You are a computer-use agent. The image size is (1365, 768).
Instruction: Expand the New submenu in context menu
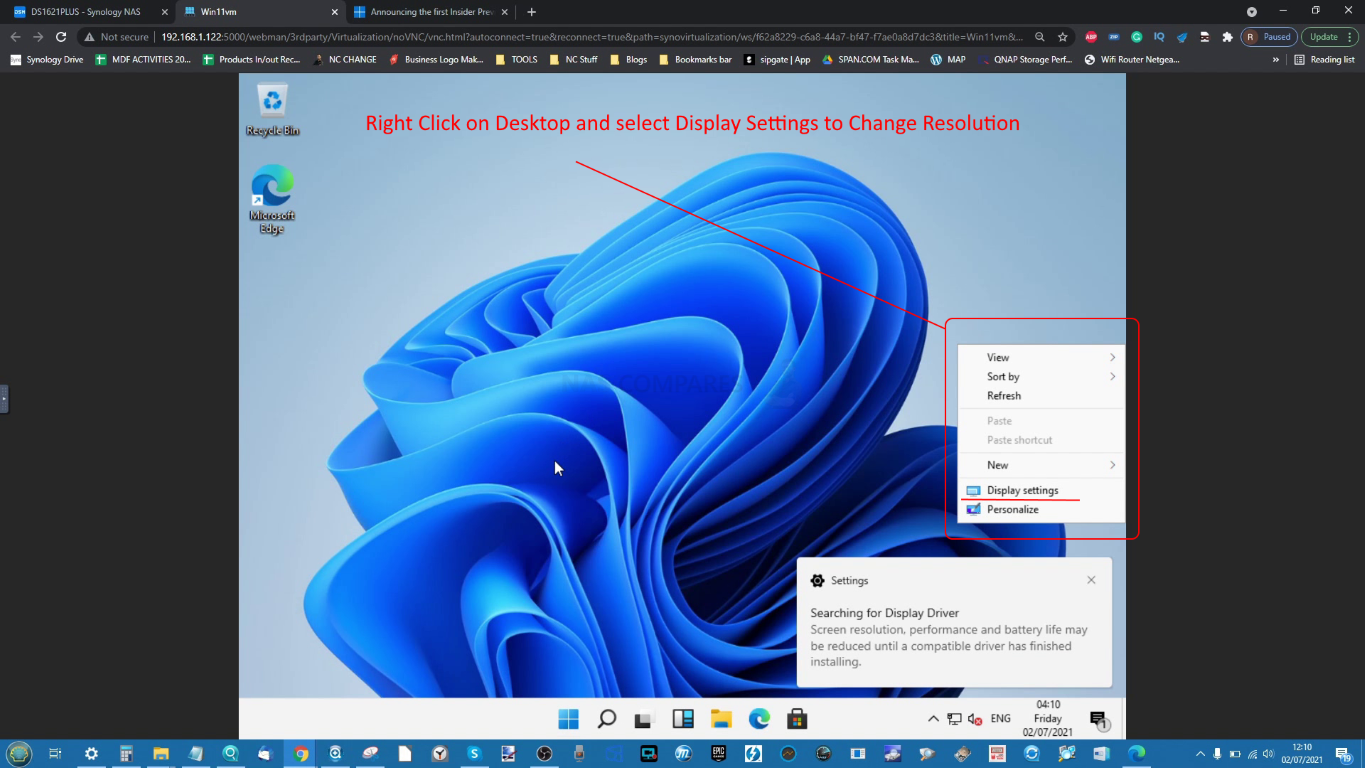click(1041, 465)
